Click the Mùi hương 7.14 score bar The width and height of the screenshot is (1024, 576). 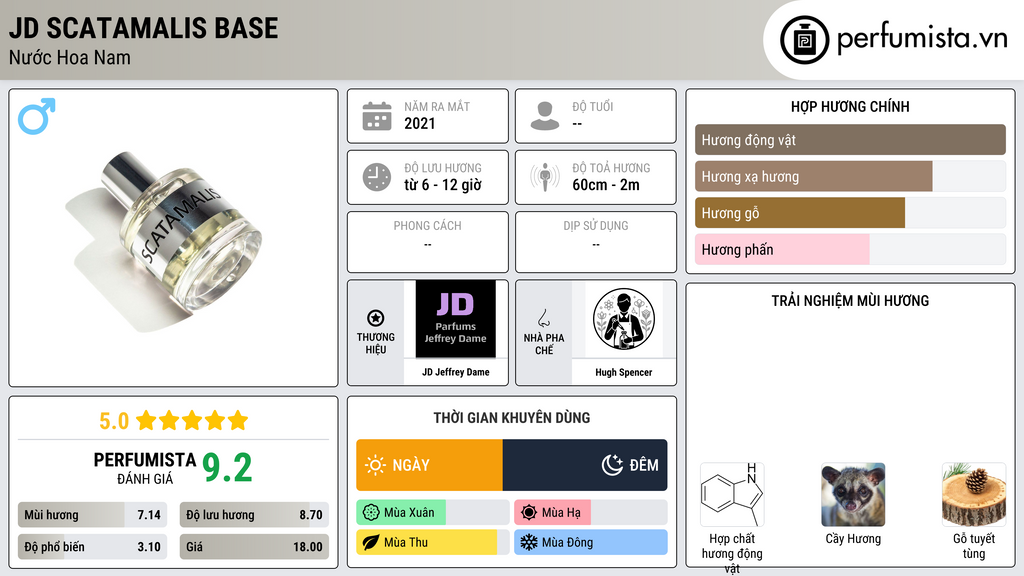pyautogui.click(x=93, y=515)
